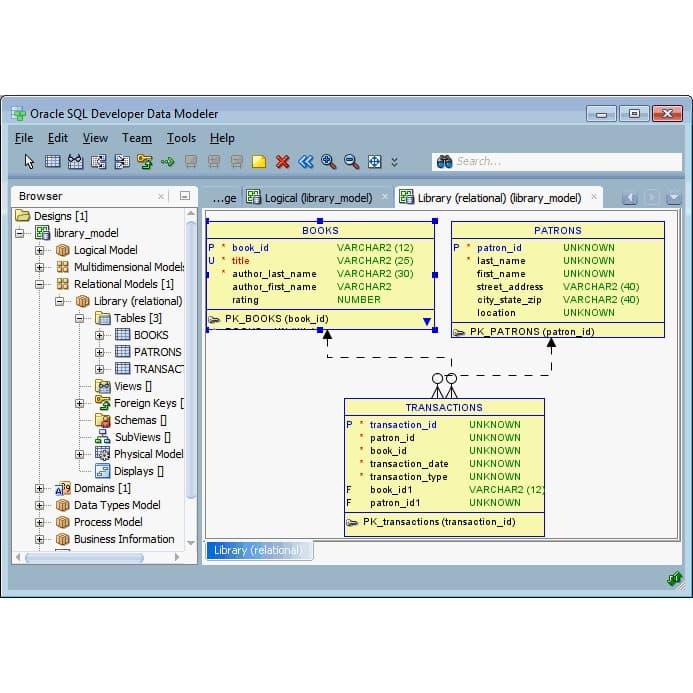Click the yellow New Note icon
This screenshot has height=693, width=693.
[259, 161]
